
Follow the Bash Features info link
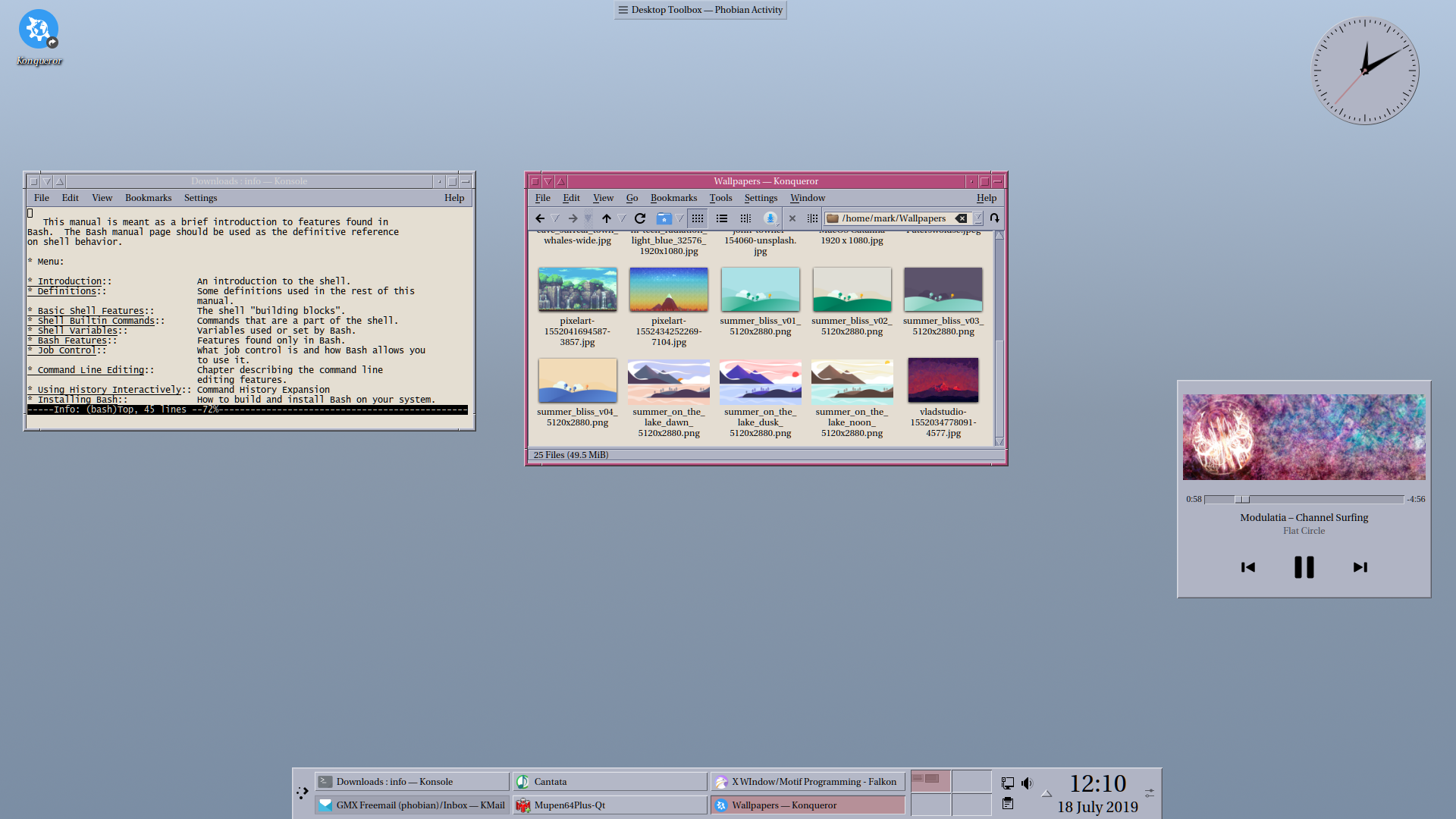(x=72, y=340)
